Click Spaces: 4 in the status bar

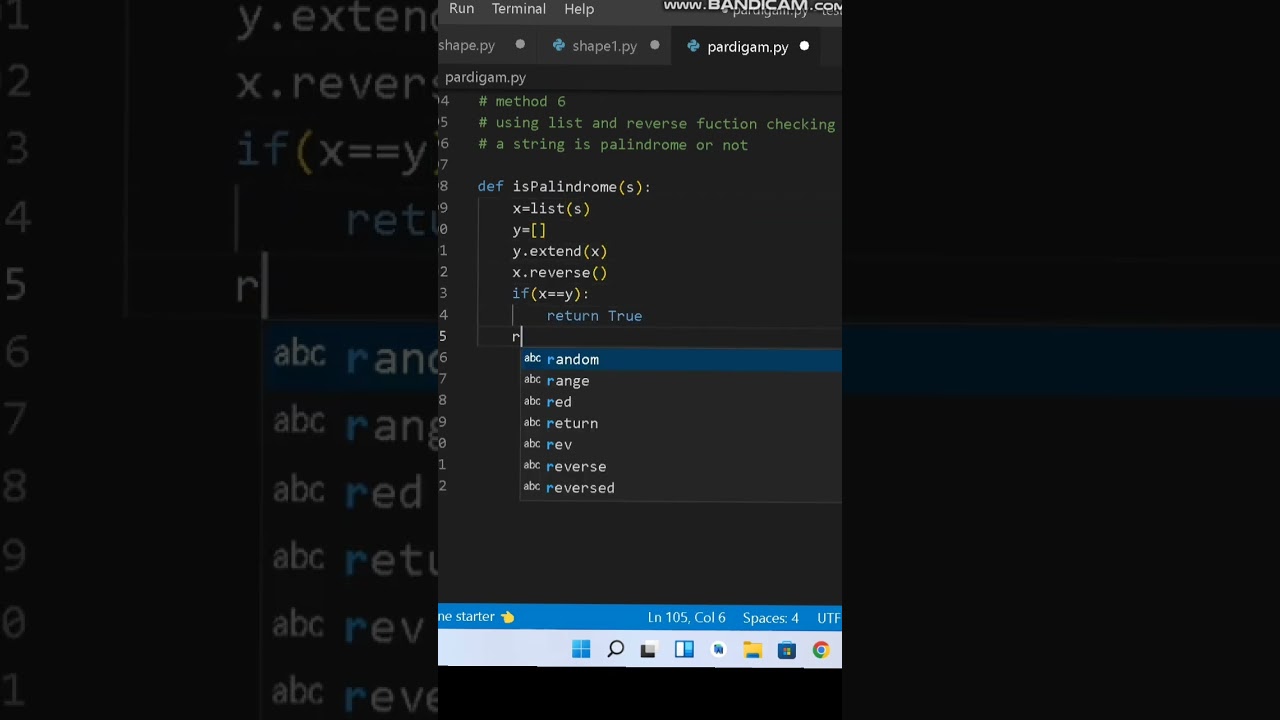(771, 618)
